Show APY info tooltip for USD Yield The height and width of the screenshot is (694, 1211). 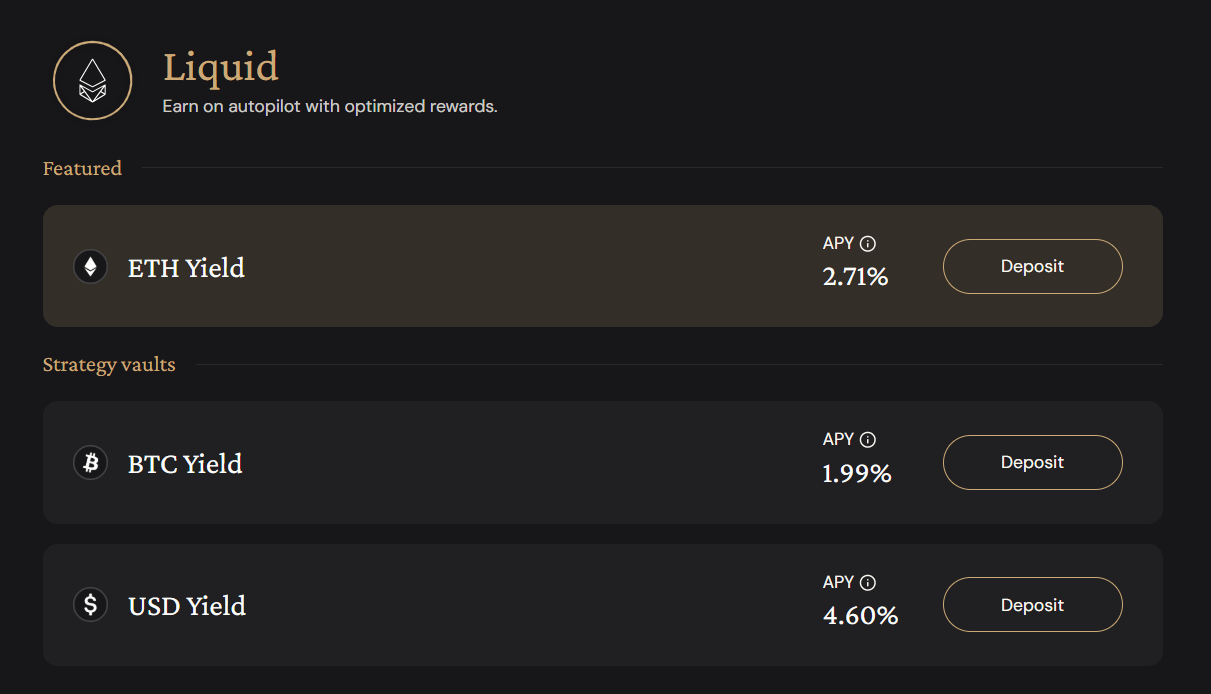pyautogui.click(x=868, y=582)
